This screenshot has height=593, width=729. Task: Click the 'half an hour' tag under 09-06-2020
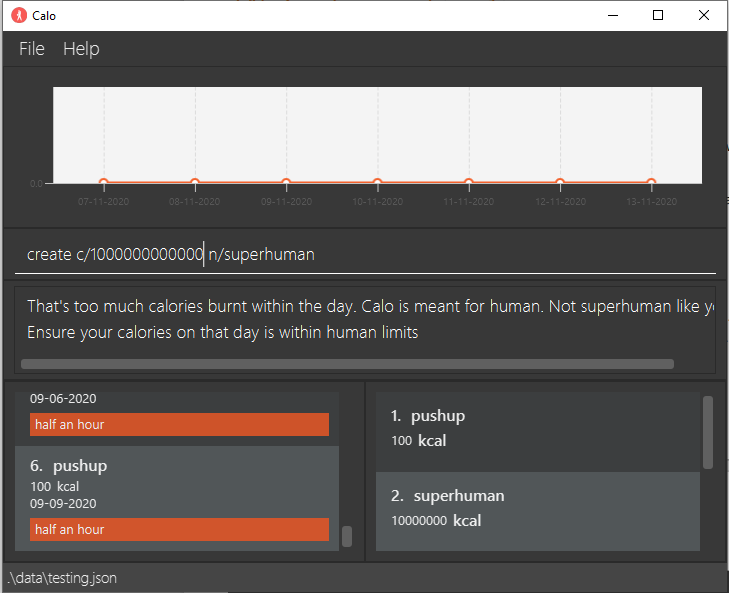tap(179, 424)
